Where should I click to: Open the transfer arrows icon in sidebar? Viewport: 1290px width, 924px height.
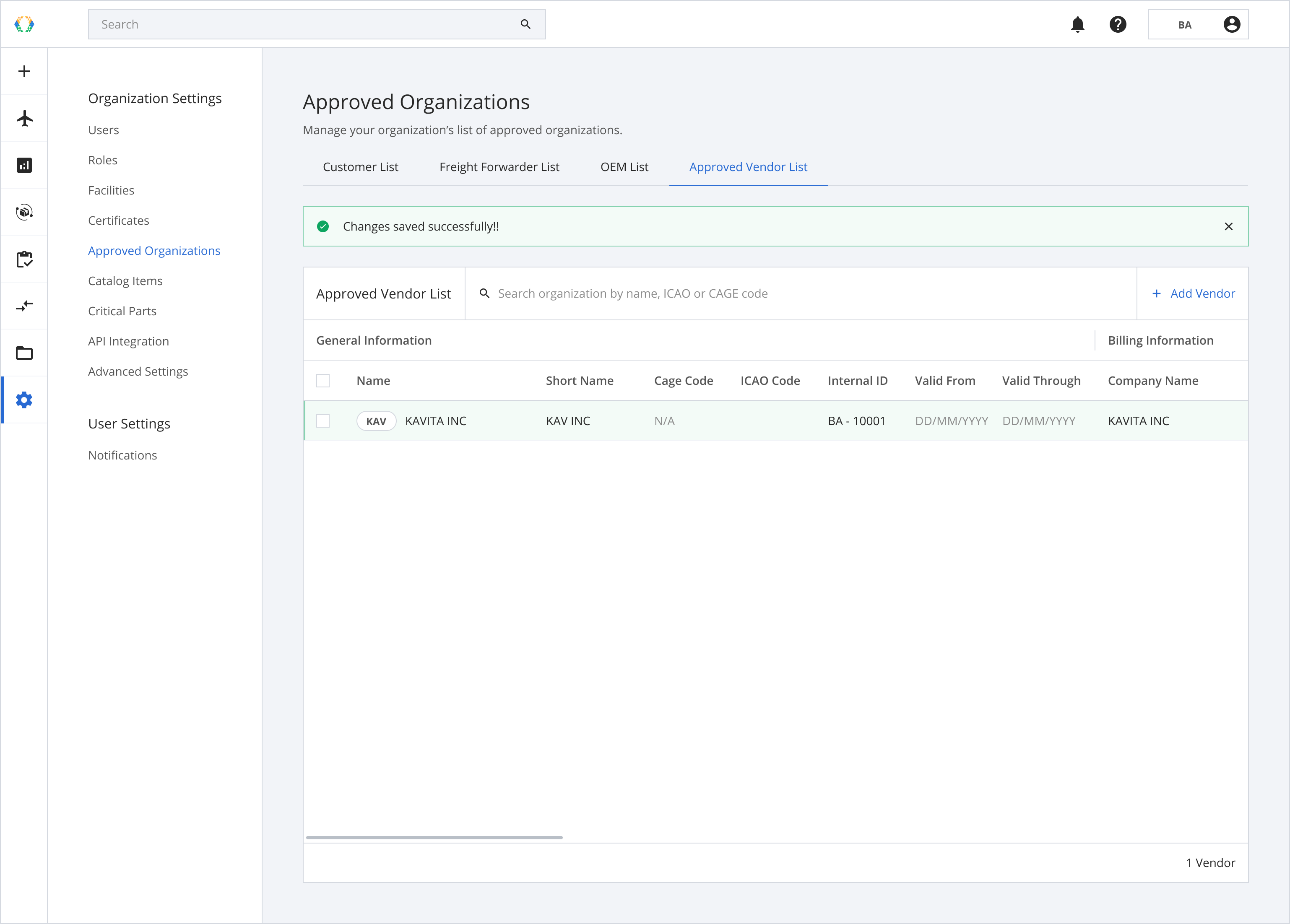tap(24, 306)
